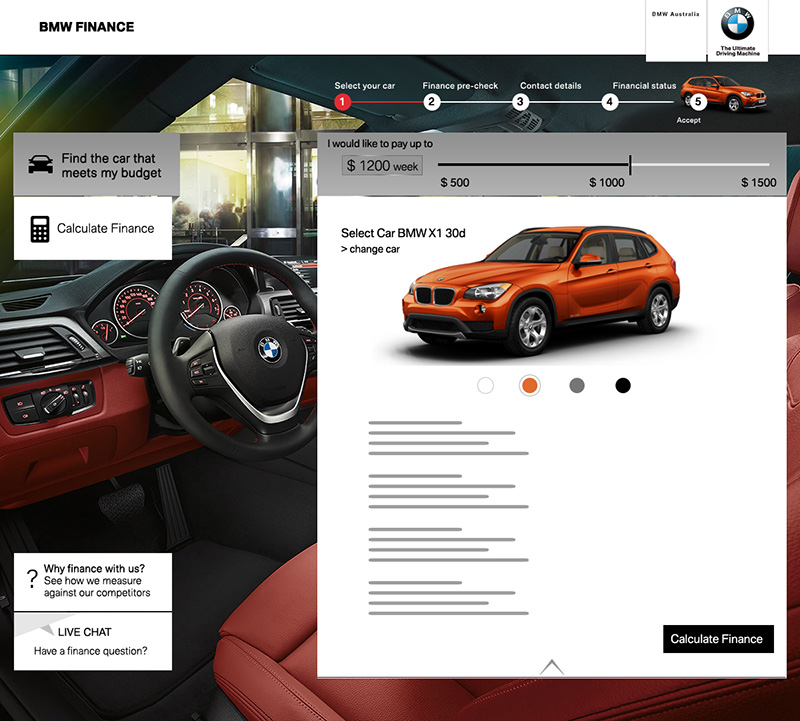This screenshot has height=721, width=800.
Task: Click the weekly payment slider handle
Action: [630, 164]
